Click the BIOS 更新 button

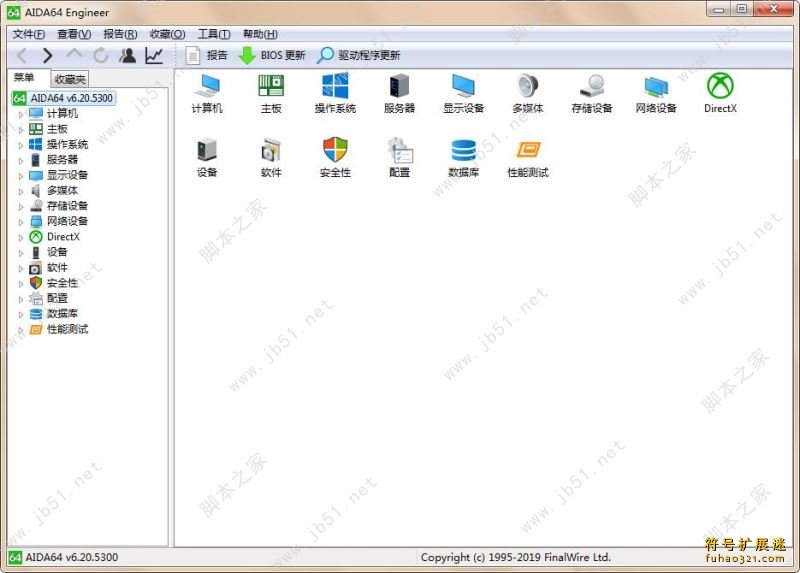tap(272, 55)
